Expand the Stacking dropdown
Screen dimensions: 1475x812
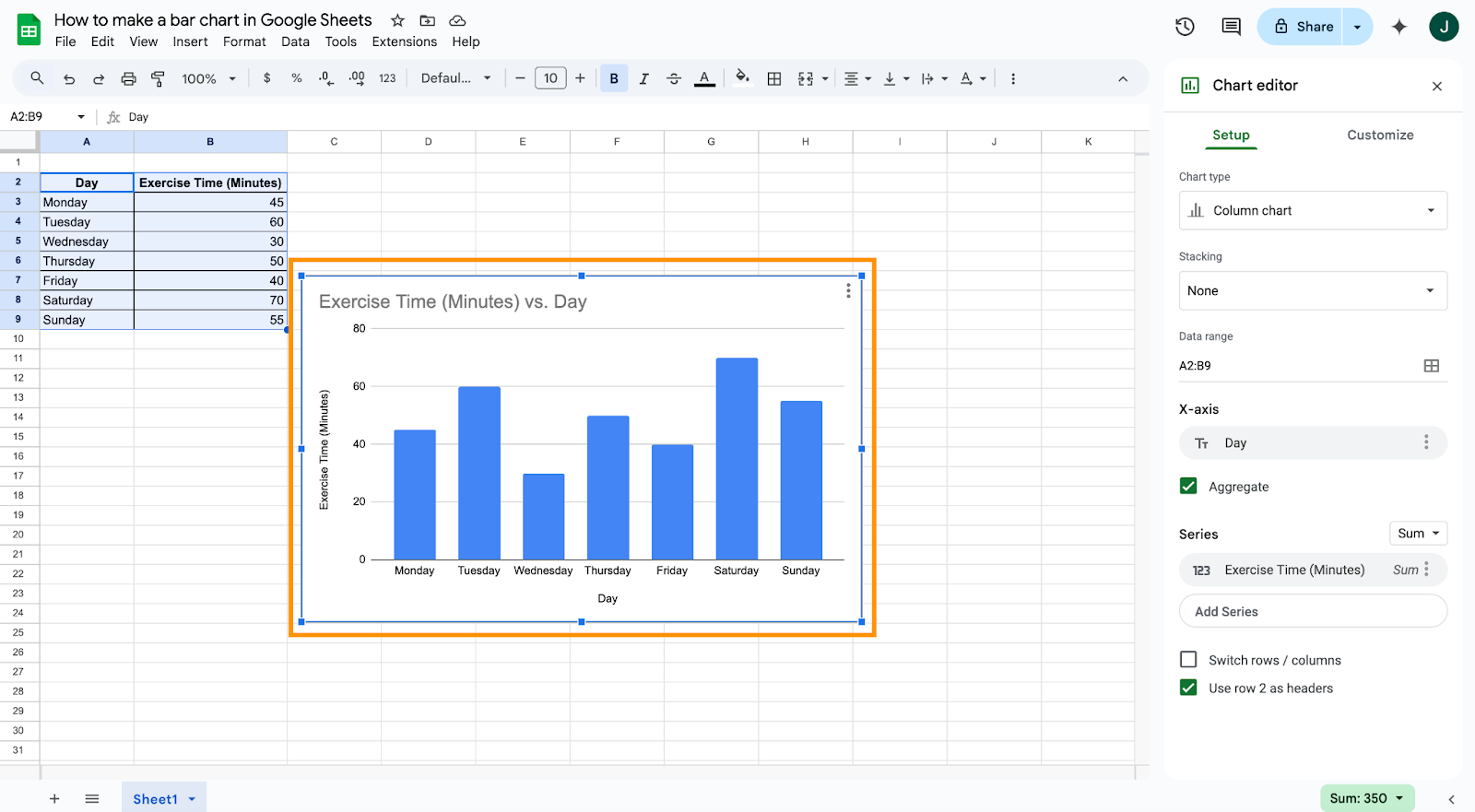tap(1313, 290)
